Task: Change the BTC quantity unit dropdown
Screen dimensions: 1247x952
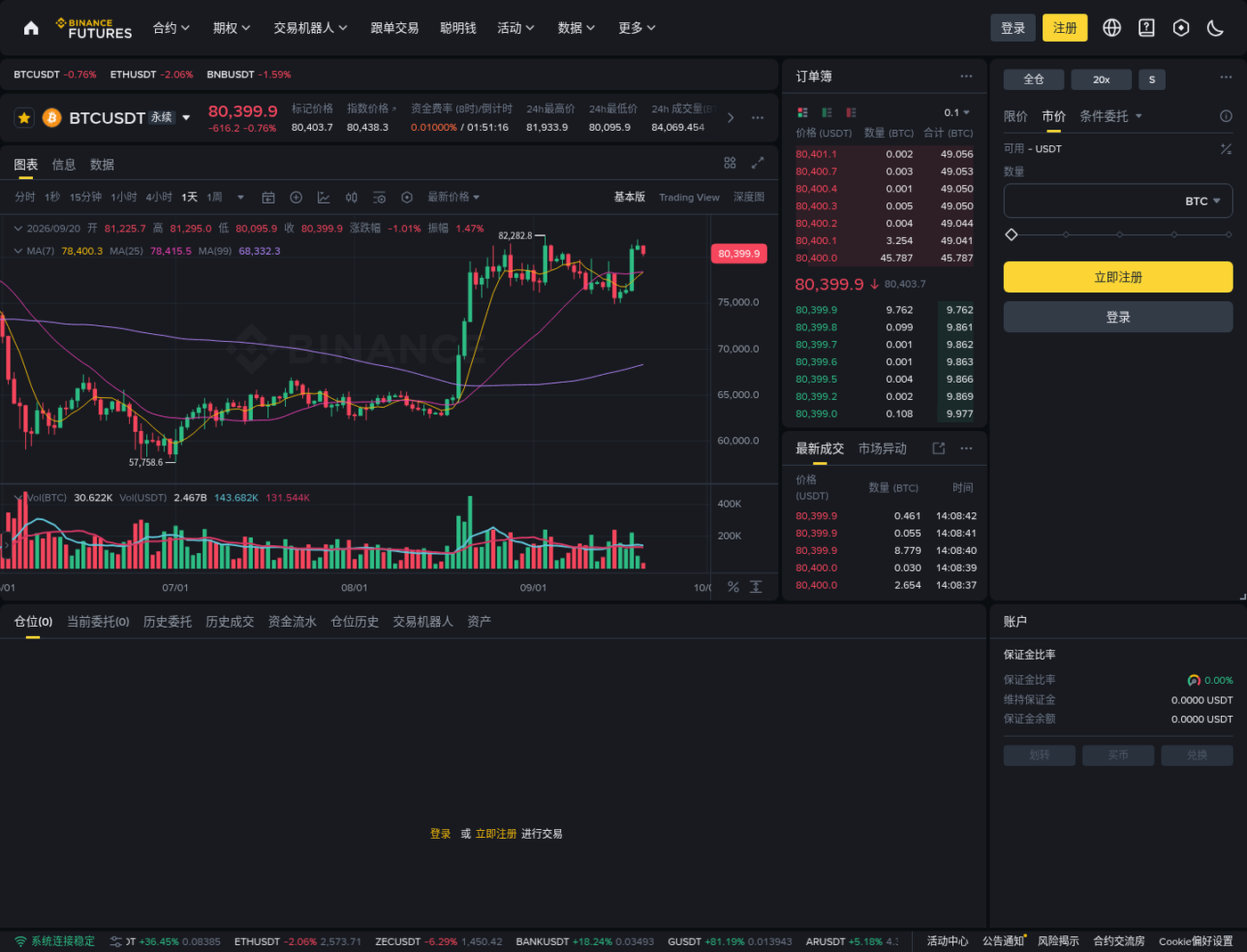Action: (x=1203, y=201)
